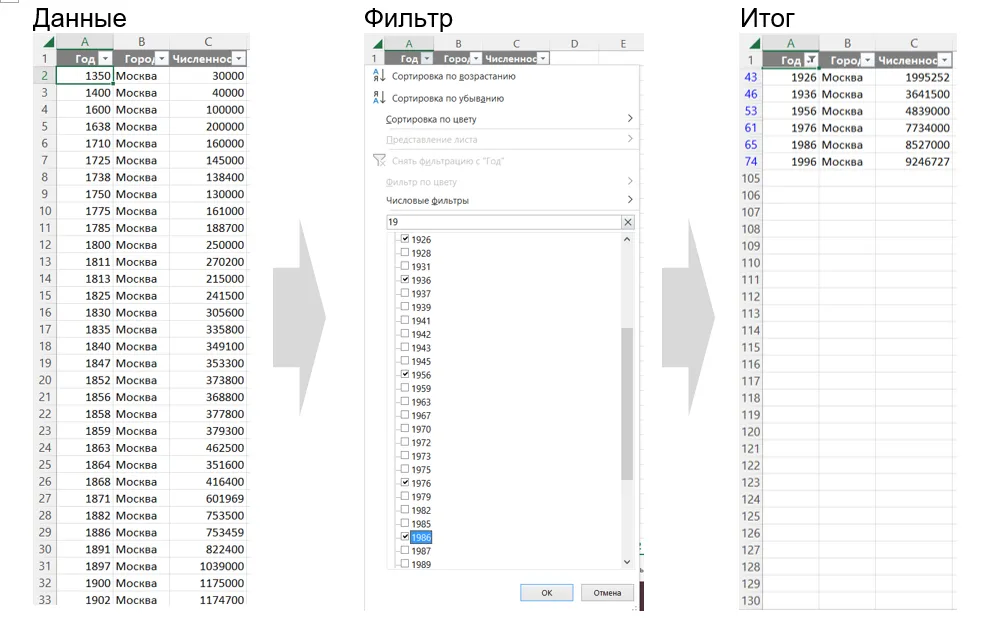Open Город filter dropdown in Итог sheet
Image resolution: width=988 pixels, height=627 pixels.
pyautogui.click(x=868, y=60)
